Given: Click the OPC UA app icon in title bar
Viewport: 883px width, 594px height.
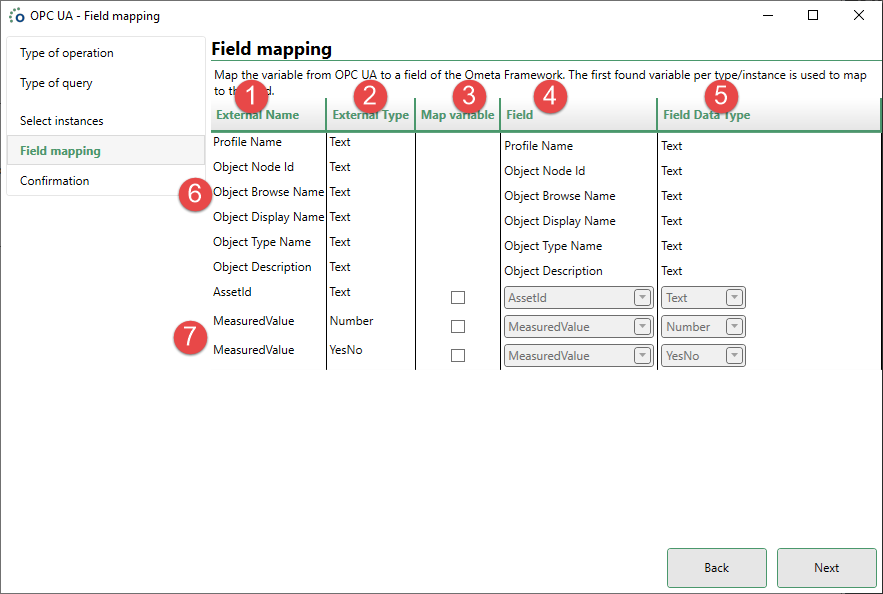Looking at the screenshot, I should (x=17, y=16).
